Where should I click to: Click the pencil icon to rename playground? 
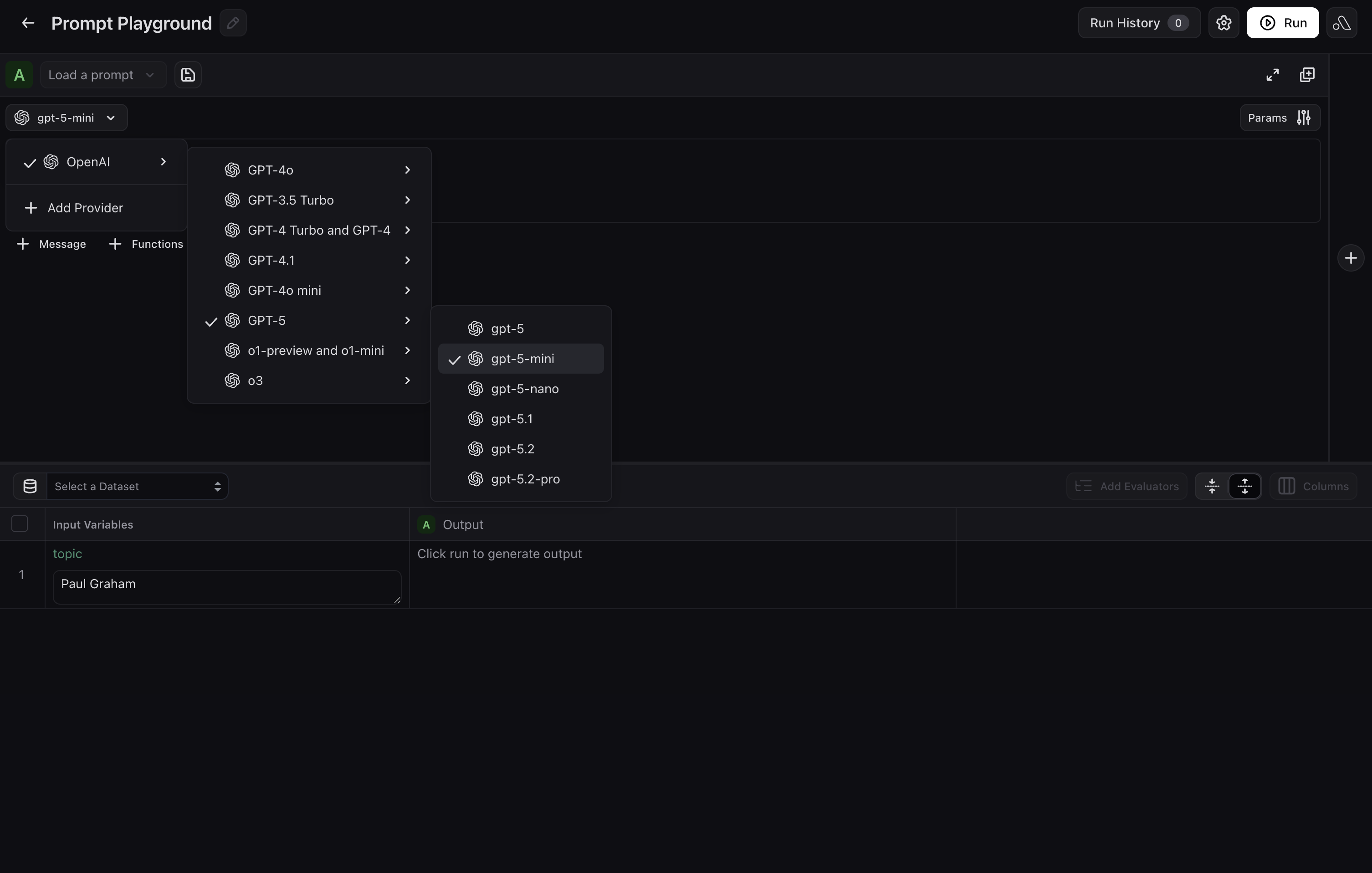[233, 23]
